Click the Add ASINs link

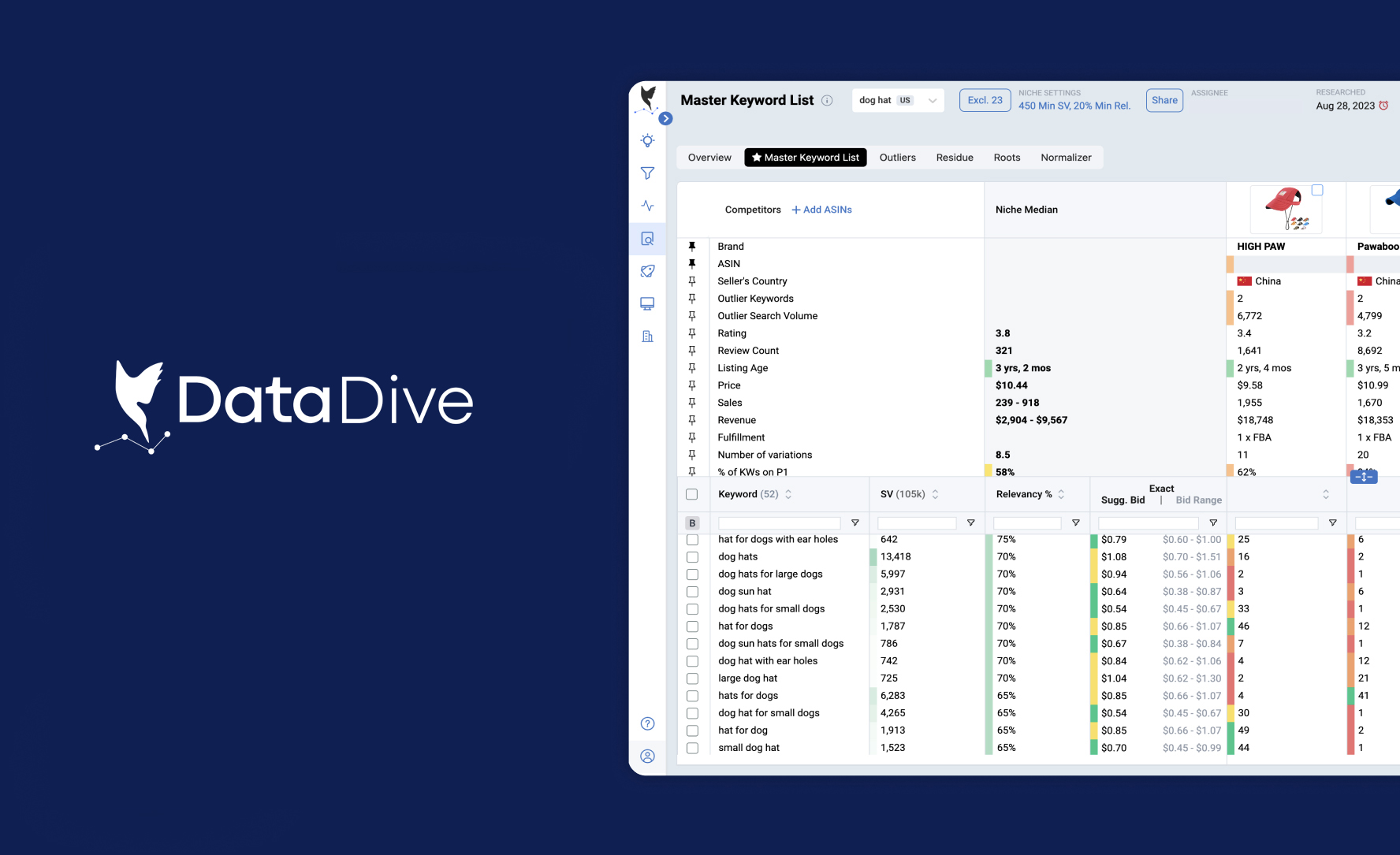822,210
